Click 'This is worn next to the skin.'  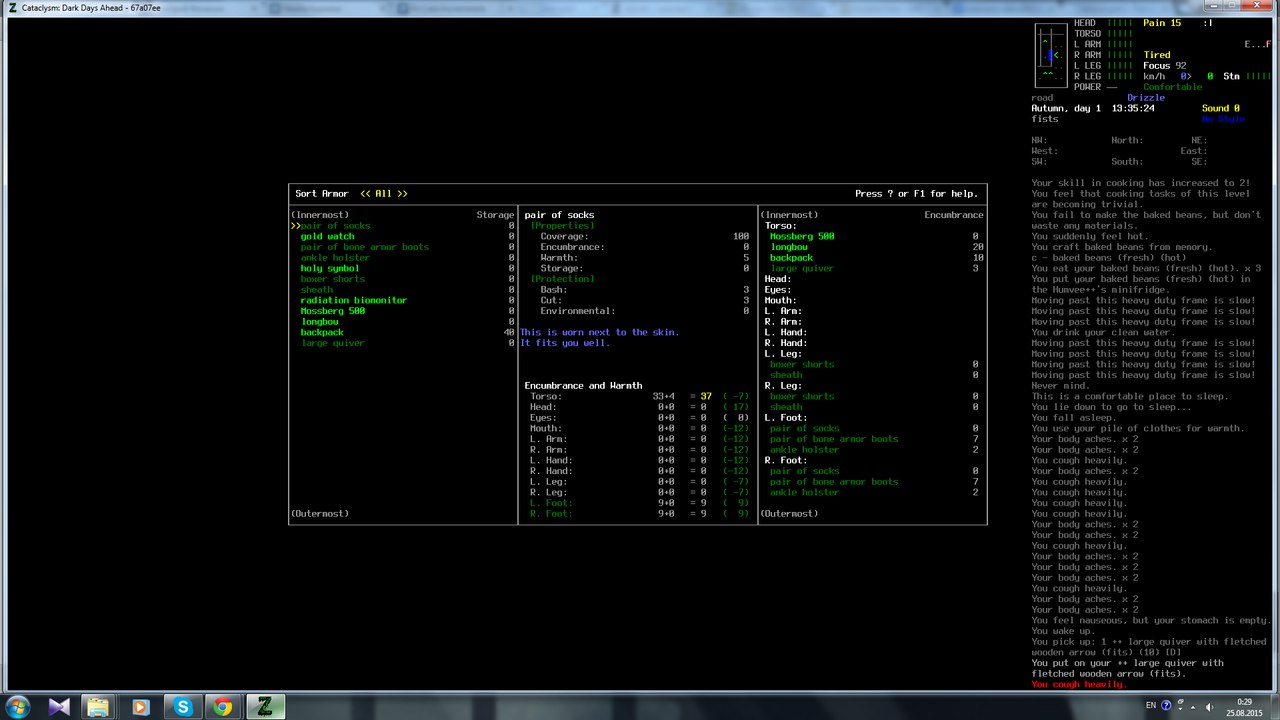[599, 333]
